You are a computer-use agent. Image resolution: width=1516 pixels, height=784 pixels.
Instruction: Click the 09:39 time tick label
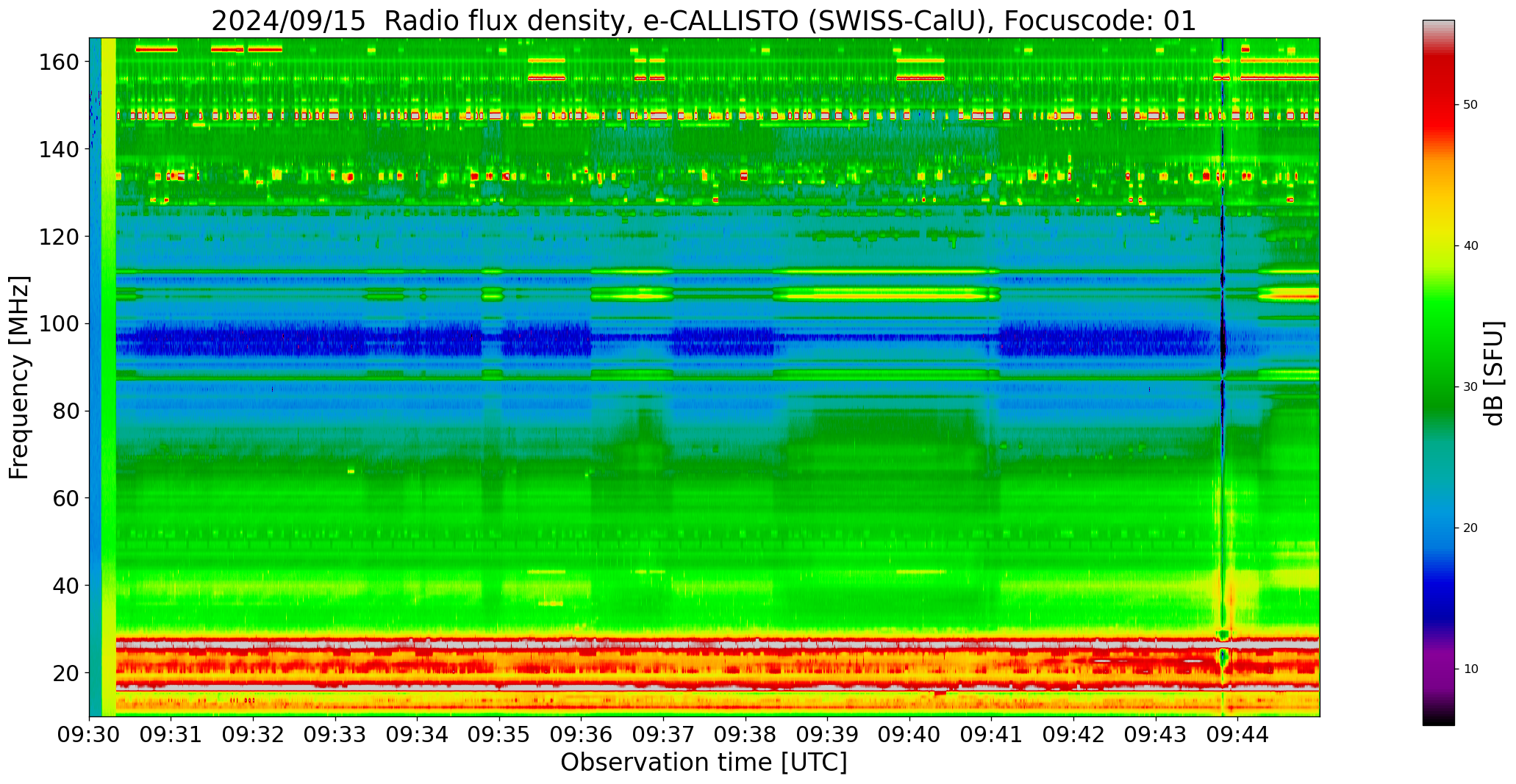pyautogui.click(x=828, y=734)
